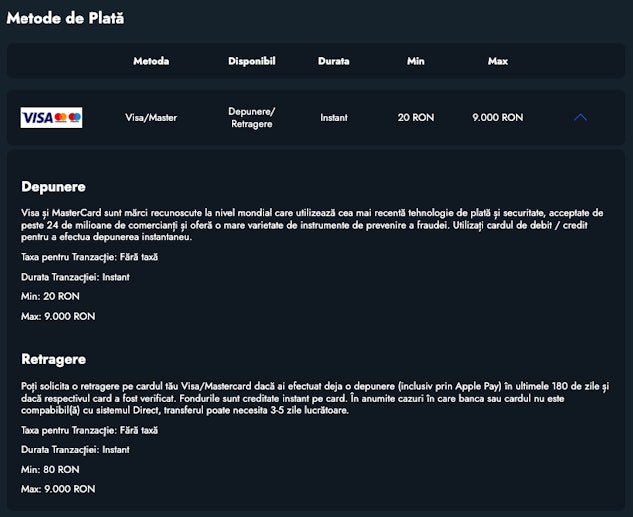
Task: Click the Depunere/Retragere availability text
Action: [x=251, y=118]
